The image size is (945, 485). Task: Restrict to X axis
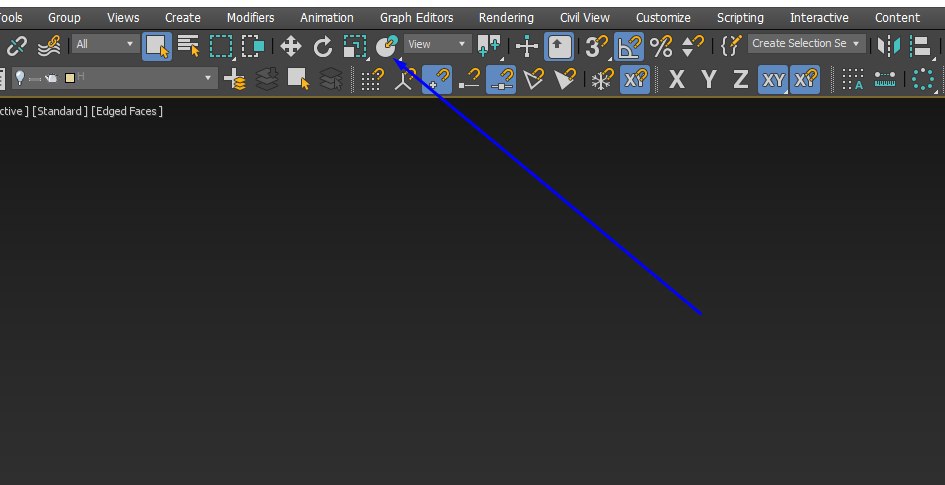677,80
